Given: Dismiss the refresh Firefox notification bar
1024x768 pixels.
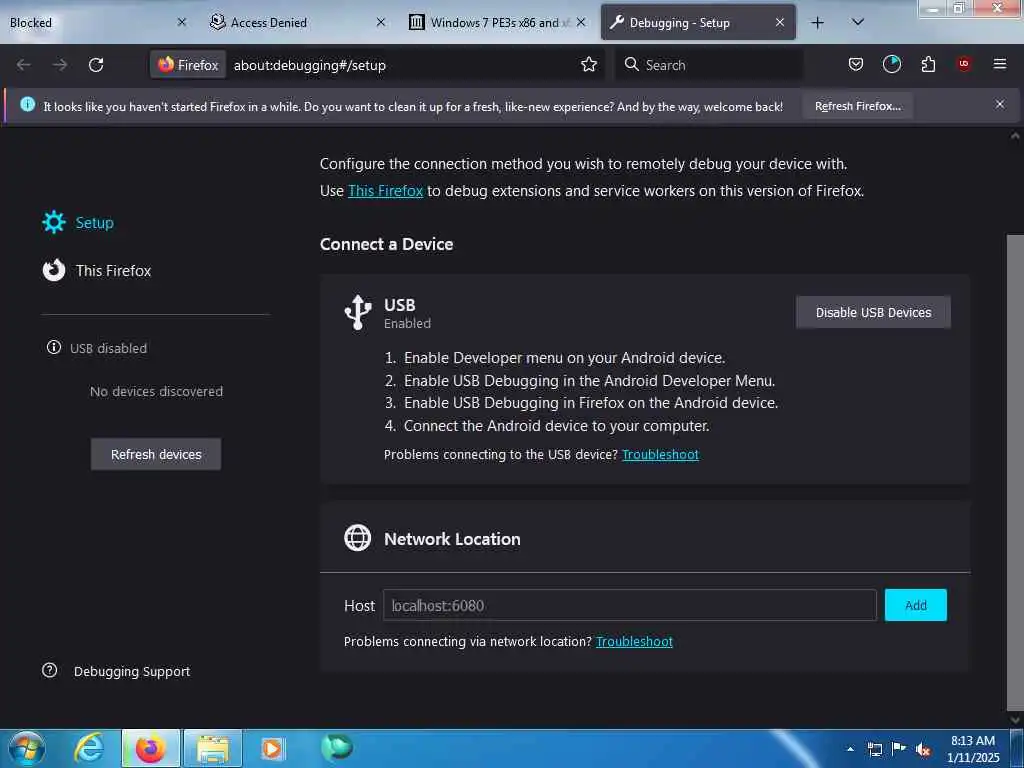Looking at the screenshot, I should [x=1000, y=104].
